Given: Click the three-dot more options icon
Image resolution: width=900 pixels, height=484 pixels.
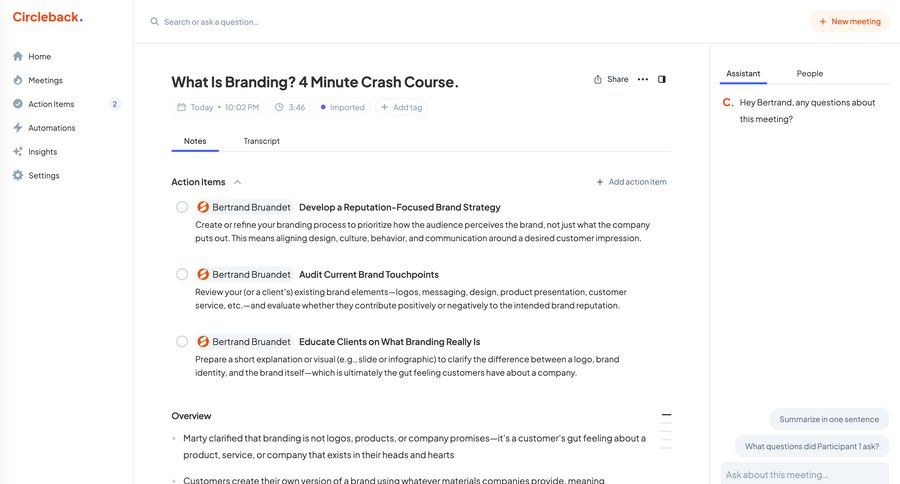Looking at the screenshot, I should 643,79.
